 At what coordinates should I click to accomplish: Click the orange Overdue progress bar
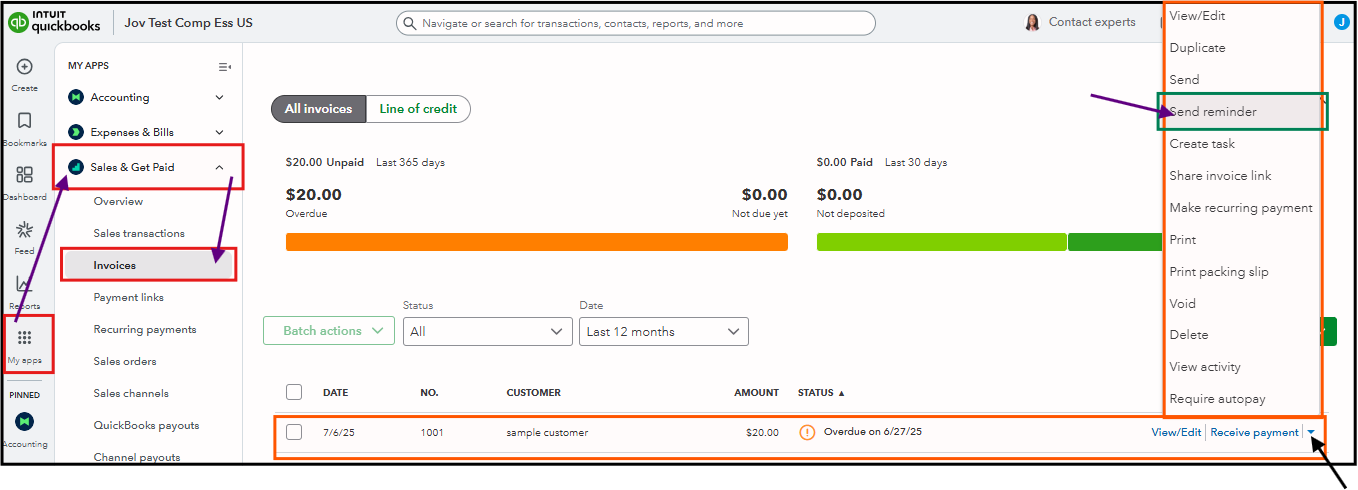click(536, 242)
